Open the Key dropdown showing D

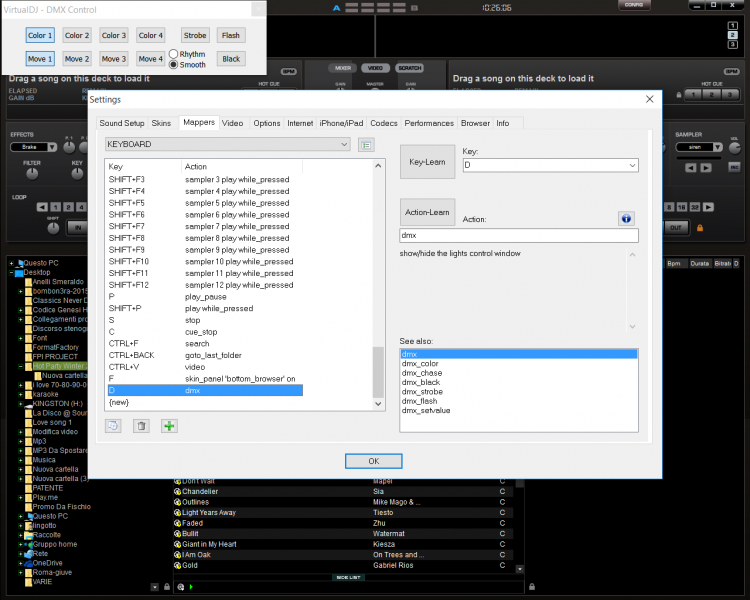(x=550, y=165)
